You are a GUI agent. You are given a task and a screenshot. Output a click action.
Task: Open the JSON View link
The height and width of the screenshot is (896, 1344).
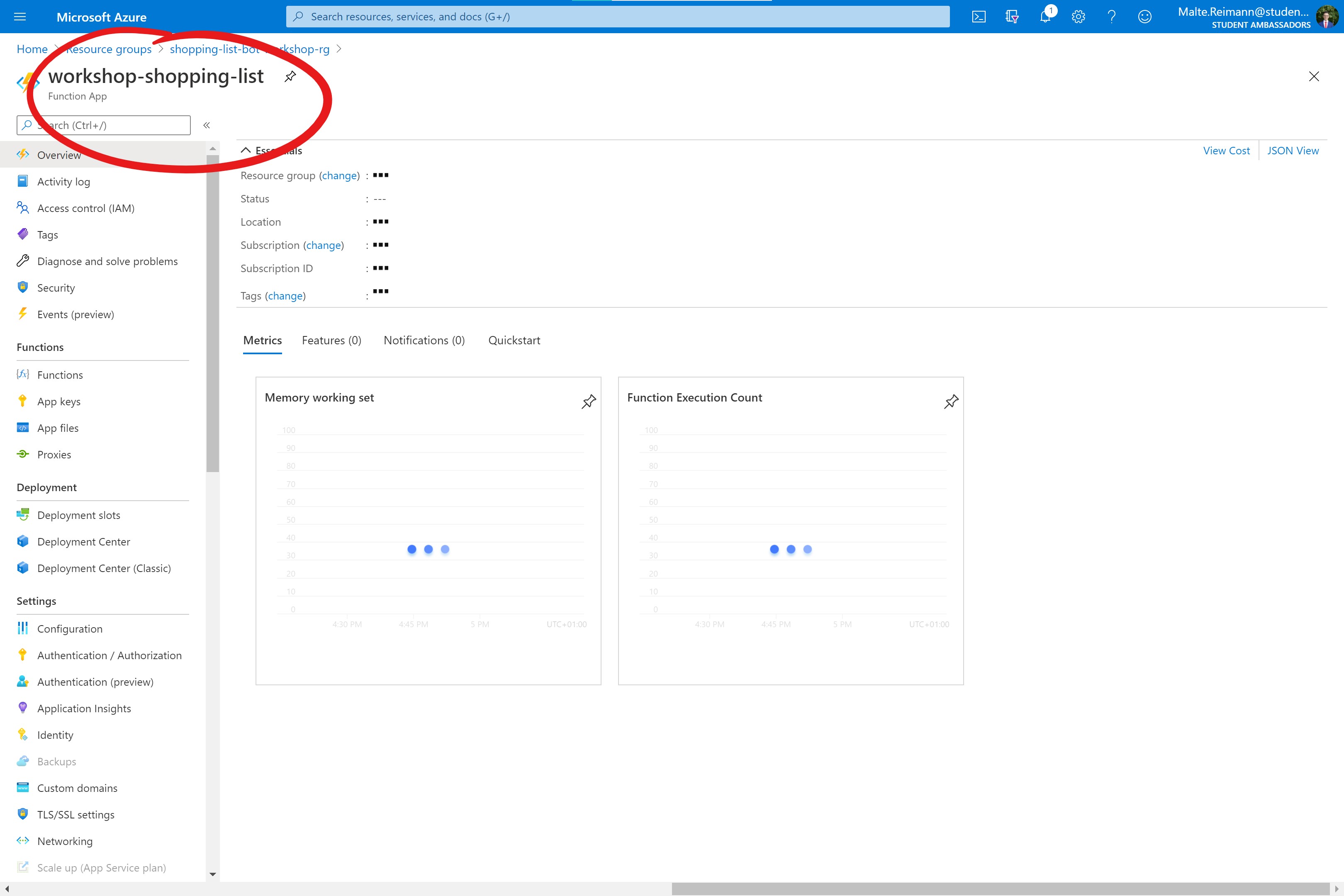click(x=1293, y=151)
